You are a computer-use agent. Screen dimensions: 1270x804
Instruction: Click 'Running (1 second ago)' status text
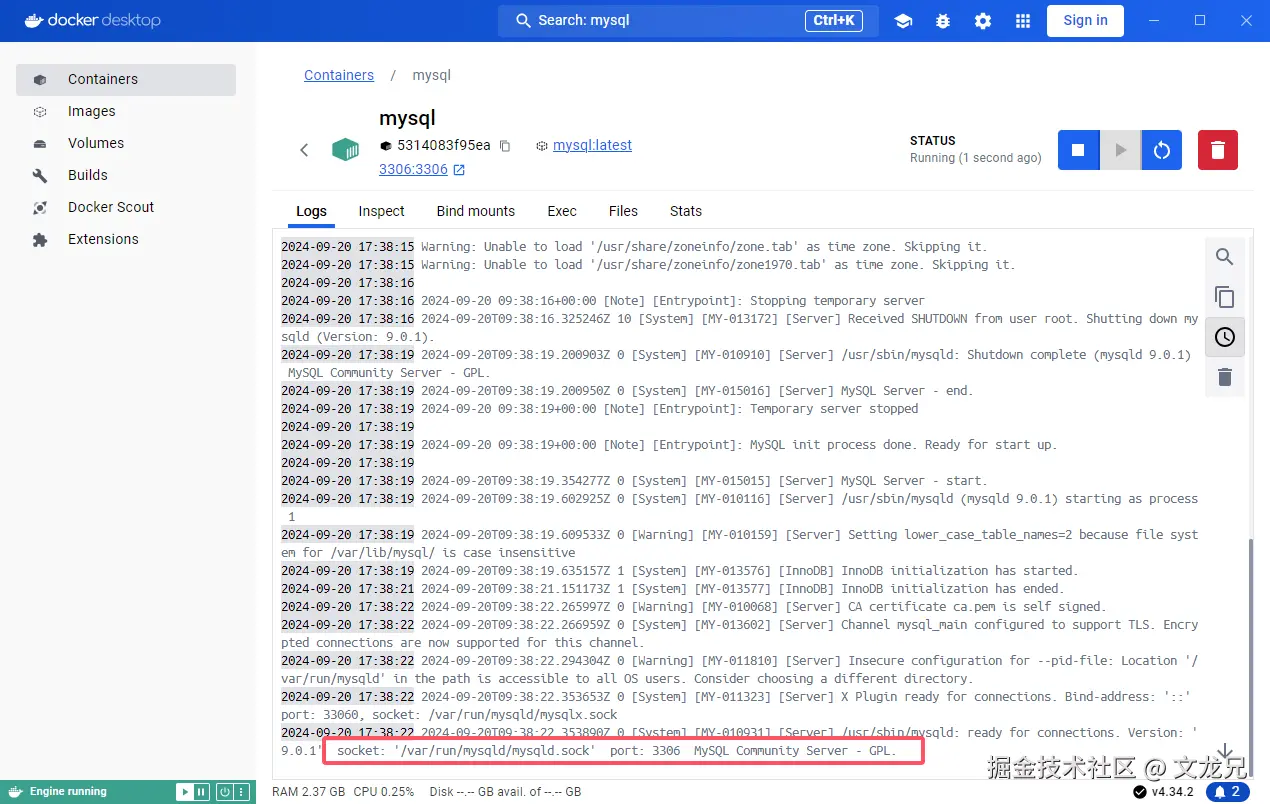click(x=975, y=158)
